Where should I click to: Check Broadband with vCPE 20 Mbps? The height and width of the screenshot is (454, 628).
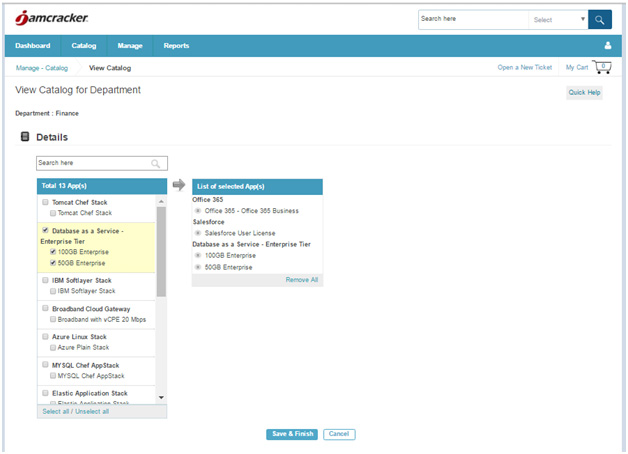coord(53,319)
